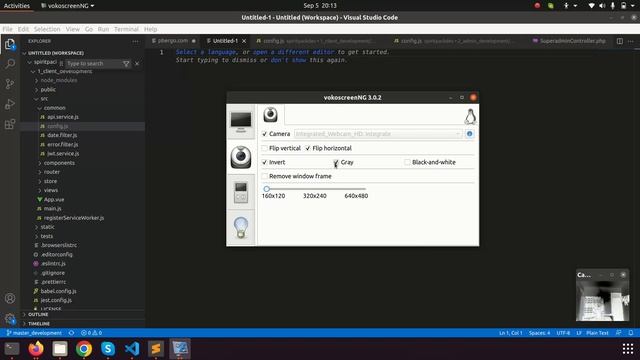Viewport: 640px width, 360px height.
Task: Click Plain Text language mode in status bar
Action: pyautogui.click(x=597, y=333)
